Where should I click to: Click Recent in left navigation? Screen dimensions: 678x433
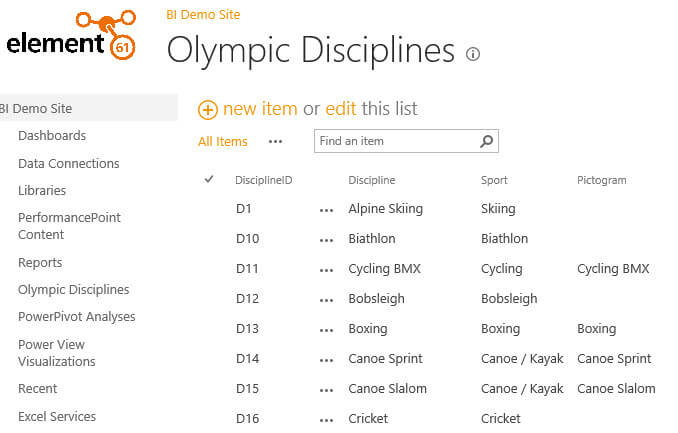tap(38, 388)
